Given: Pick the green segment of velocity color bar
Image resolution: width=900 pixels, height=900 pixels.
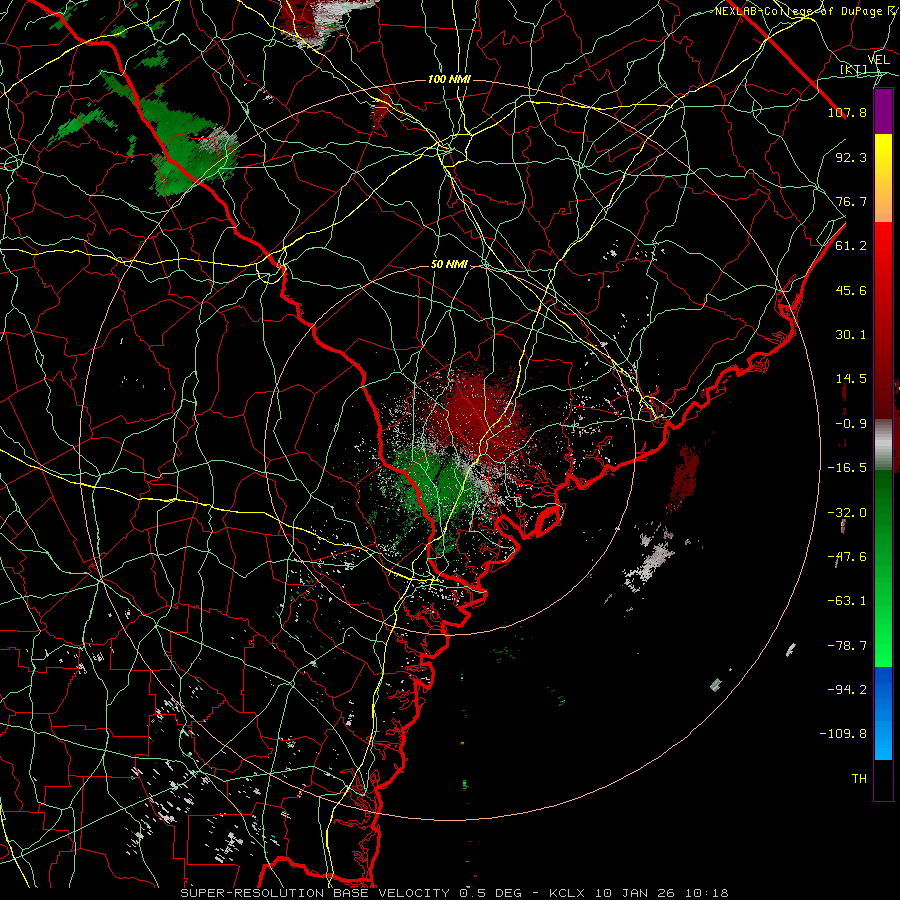Looking at the screenshot, I should click(883, 568).
